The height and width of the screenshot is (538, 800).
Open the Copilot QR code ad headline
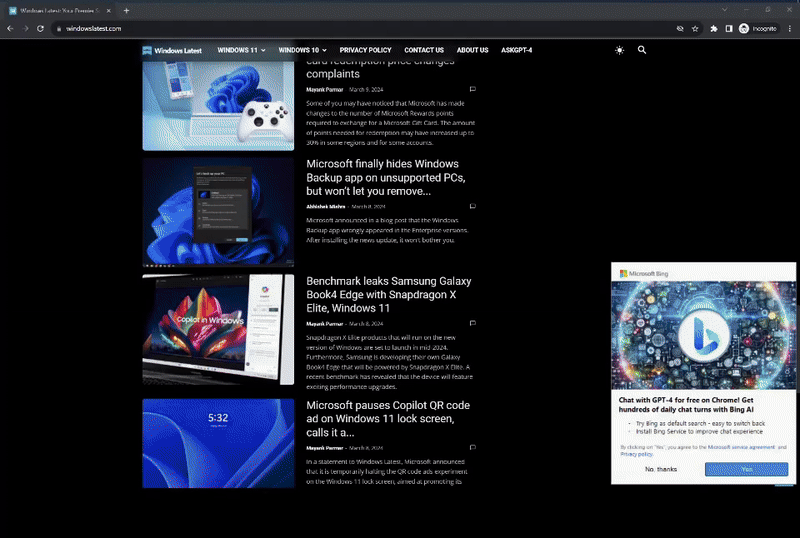[x=388, y=419]
